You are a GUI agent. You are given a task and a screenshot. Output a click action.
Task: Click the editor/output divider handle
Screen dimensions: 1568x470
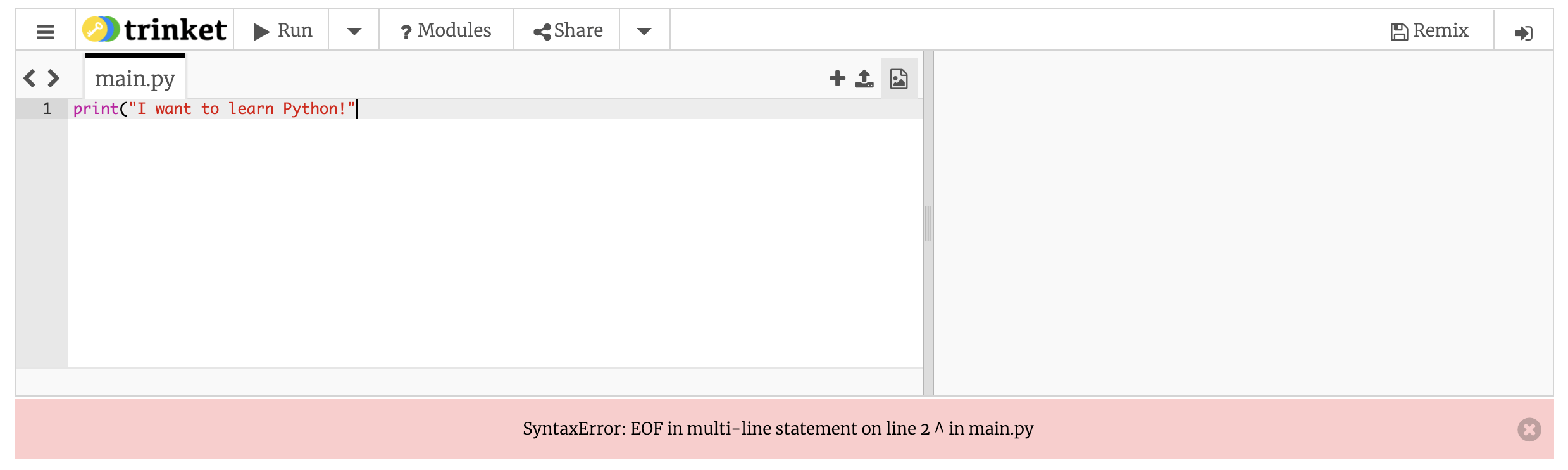tap(928, 223)
